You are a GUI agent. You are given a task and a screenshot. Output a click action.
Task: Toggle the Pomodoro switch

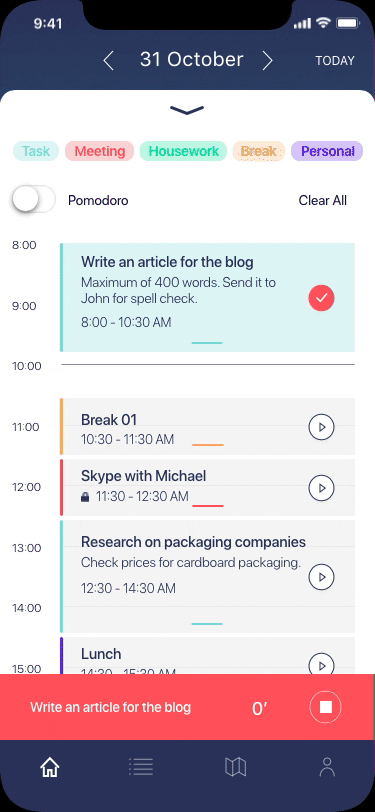pos(34,200)
